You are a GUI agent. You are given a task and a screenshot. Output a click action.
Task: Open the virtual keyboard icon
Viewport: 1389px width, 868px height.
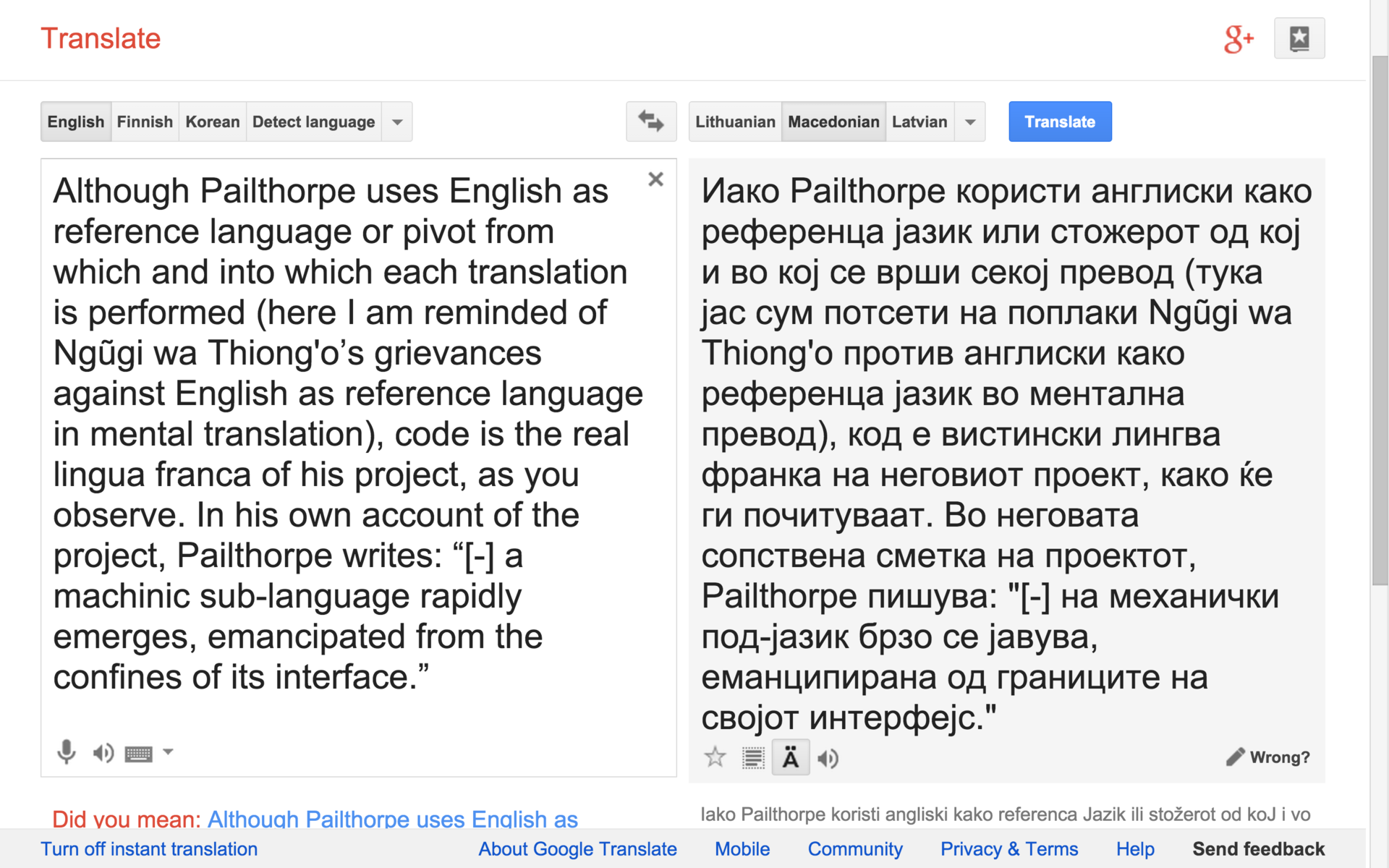(138, 754)
